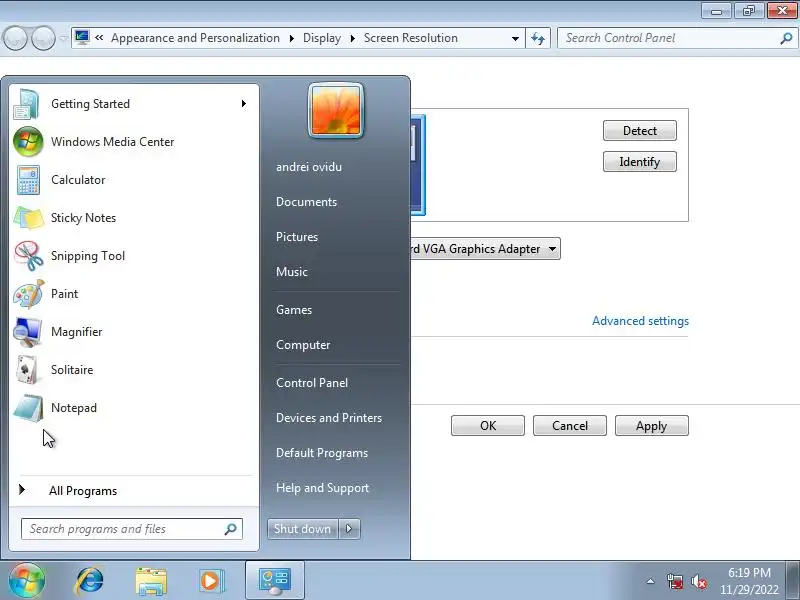Open Computer from Start menu
Image resolution: width=800 pixels, height=600 pixels.
[303, 345]
